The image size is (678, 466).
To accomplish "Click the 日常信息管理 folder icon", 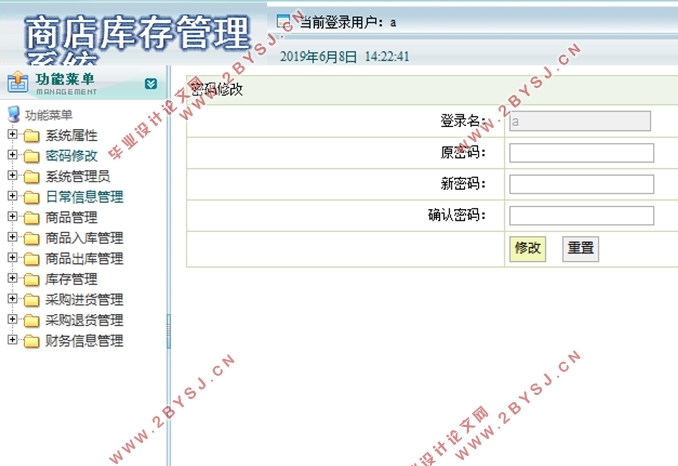I will pos(31,198).
